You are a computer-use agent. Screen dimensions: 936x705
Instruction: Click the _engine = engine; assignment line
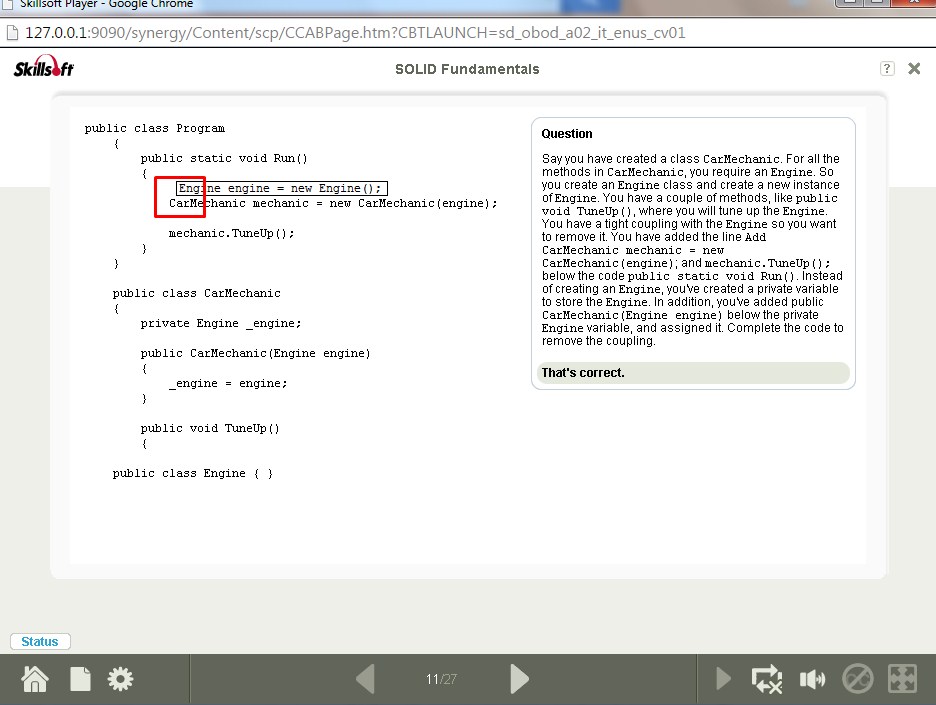point(228,383)
